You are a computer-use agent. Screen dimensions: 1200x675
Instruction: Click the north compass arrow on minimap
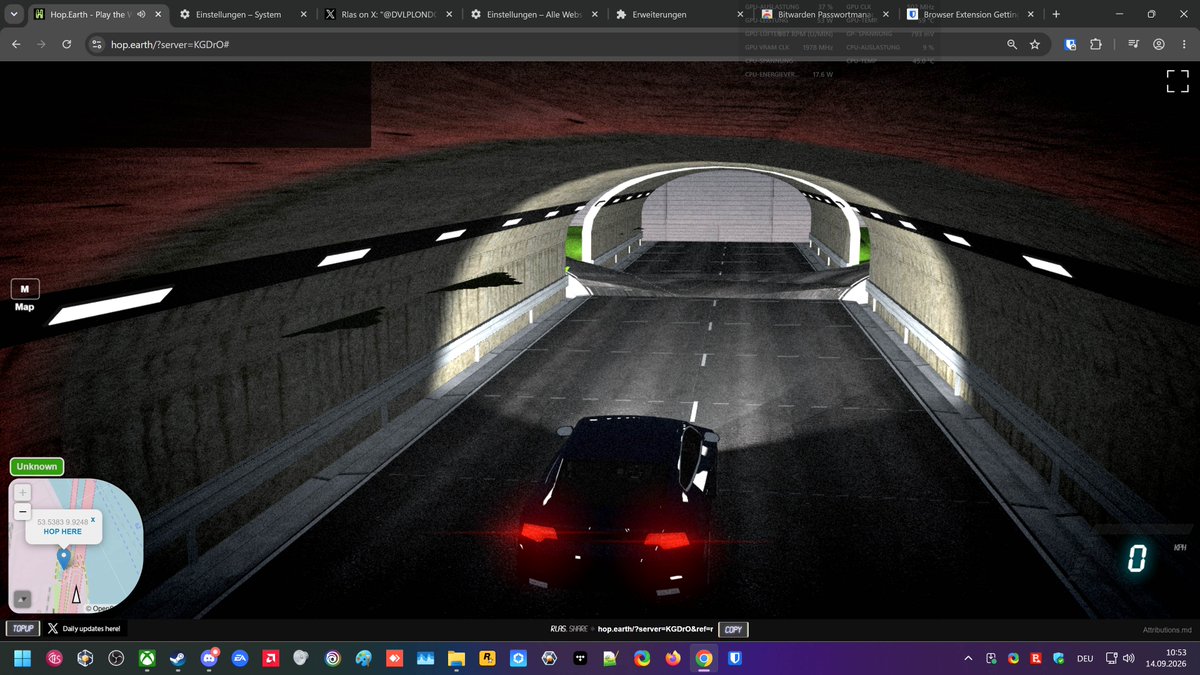tap(76, 596)
